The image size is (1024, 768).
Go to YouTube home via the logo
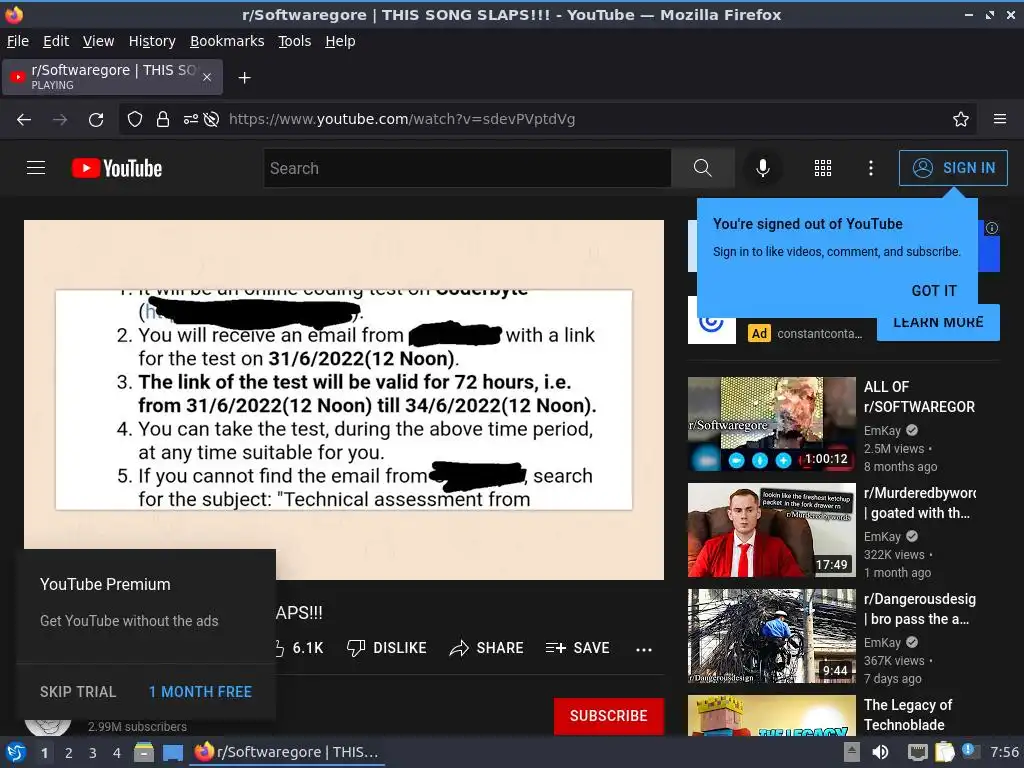point(117,168)
